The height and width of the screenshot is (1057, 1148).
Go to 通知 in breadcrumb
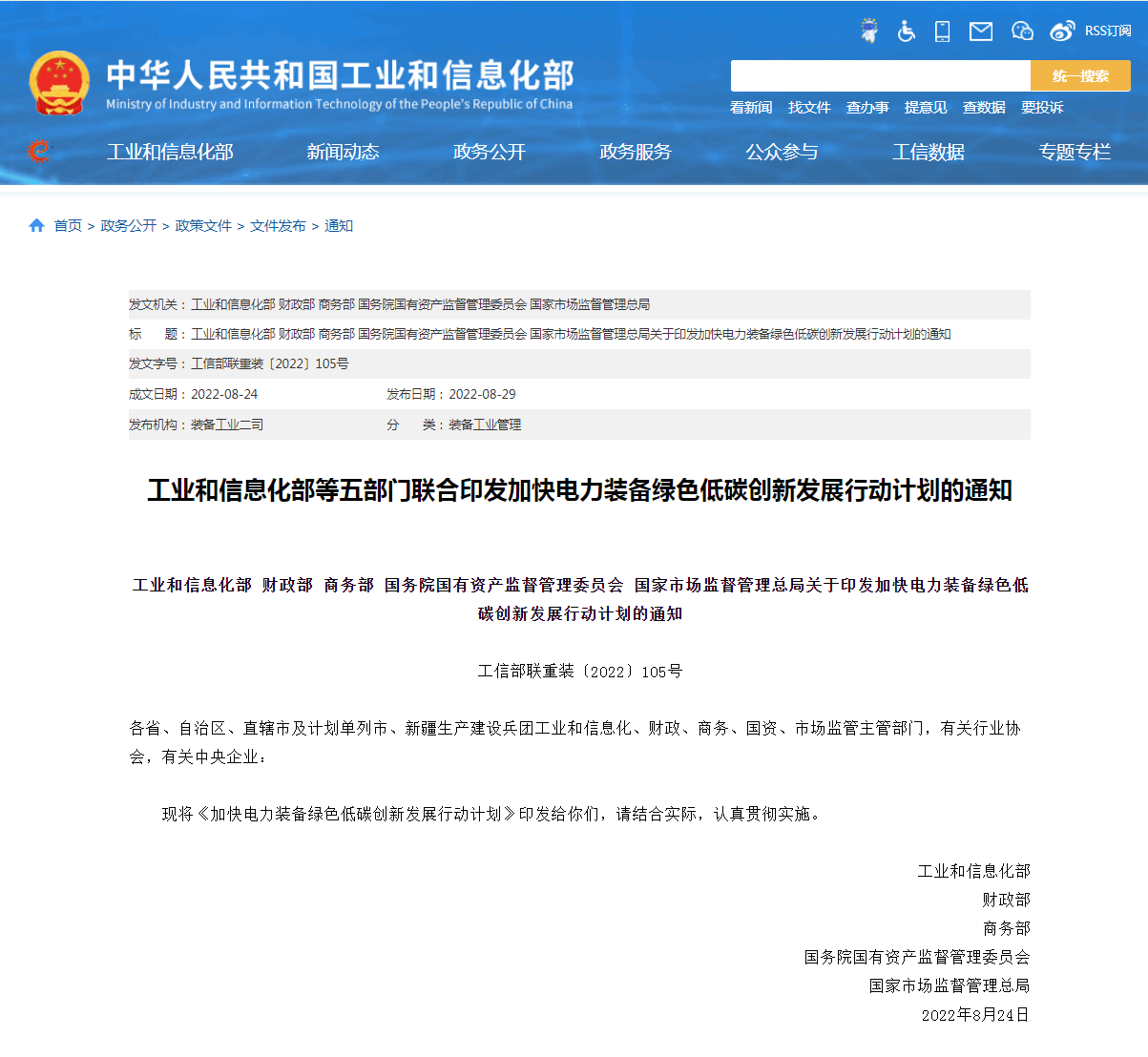[x=339, y=226]
